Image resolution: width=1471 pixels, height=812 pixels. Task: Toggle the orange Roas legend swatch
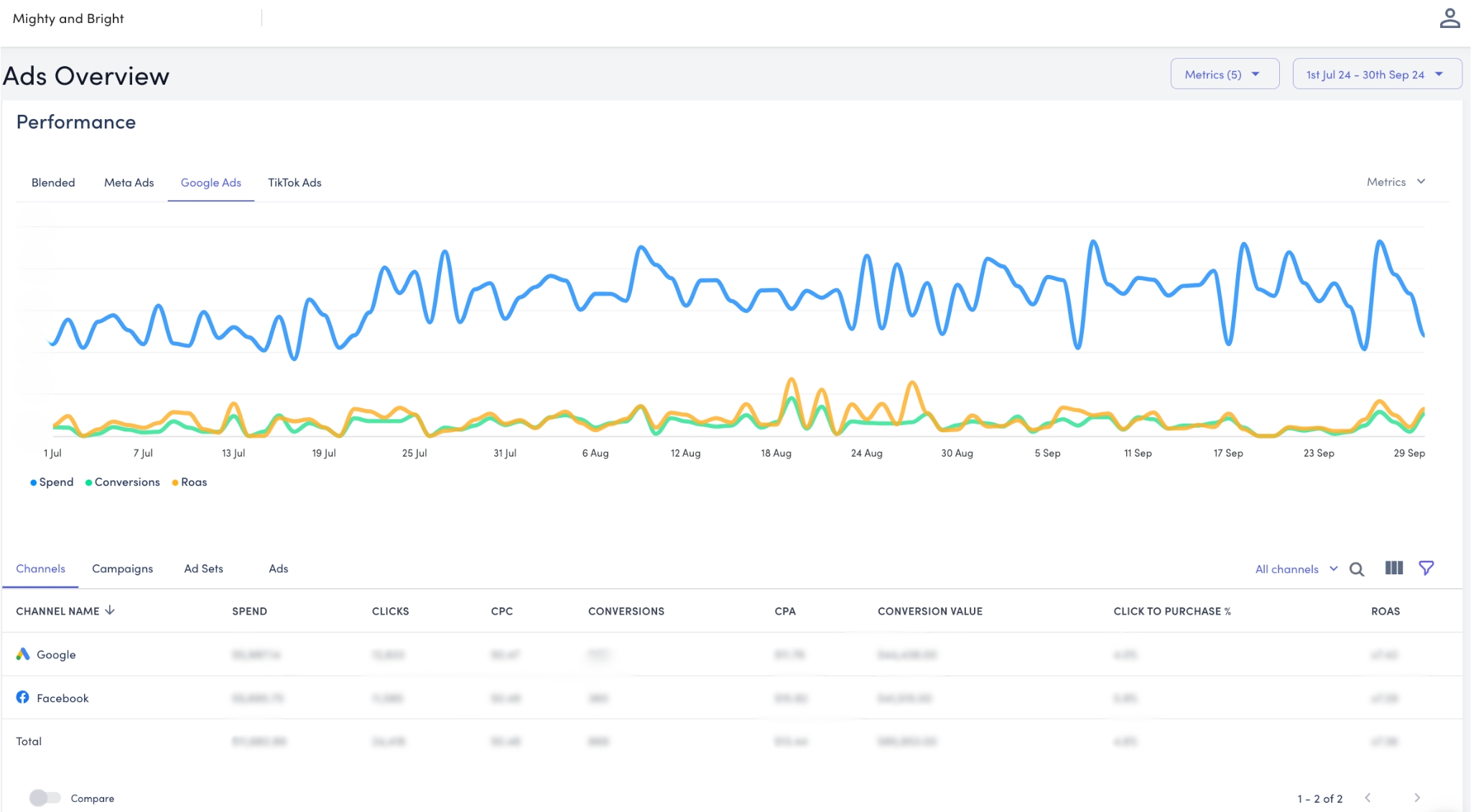(175, 482)
